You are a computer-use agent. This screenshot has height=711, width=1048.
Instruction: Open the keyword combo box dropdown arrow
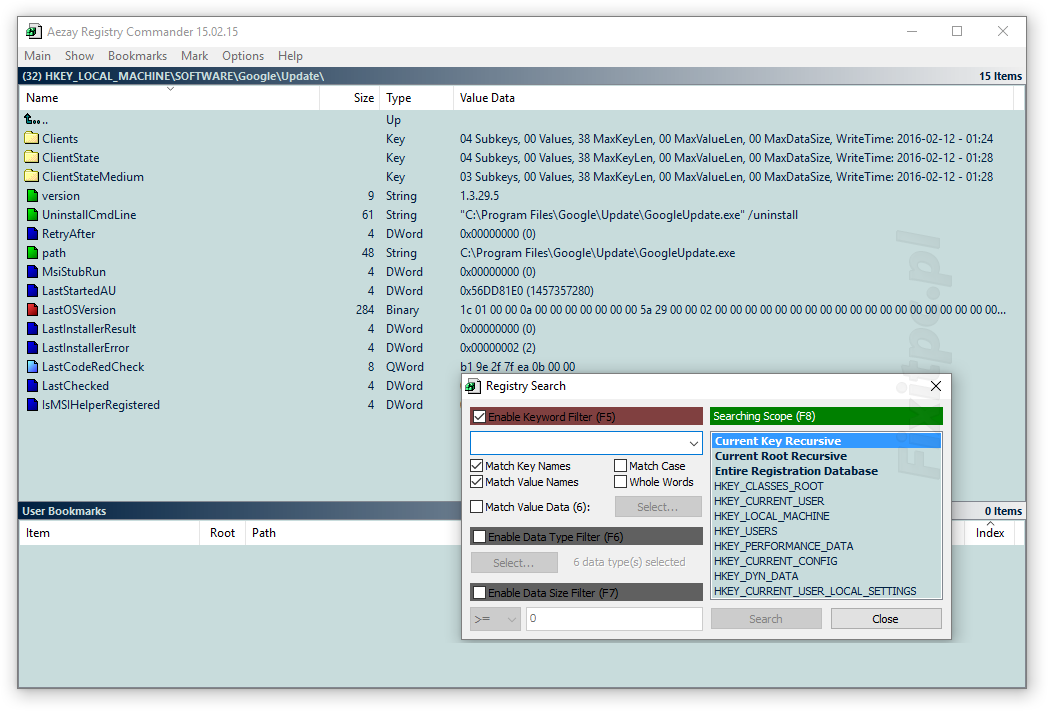[x=694, y=443]
